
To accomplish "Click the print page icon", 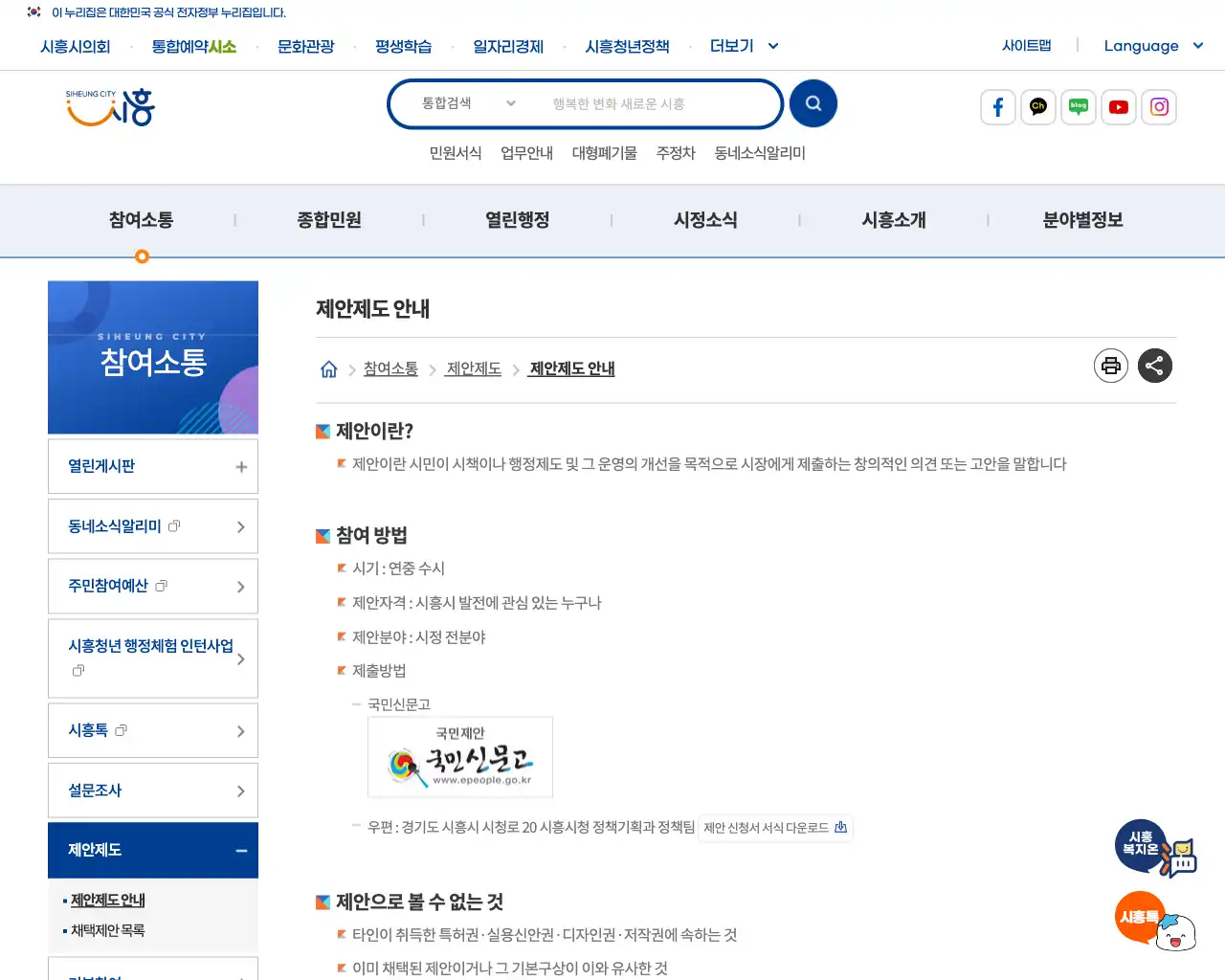I will [1111, 366].
